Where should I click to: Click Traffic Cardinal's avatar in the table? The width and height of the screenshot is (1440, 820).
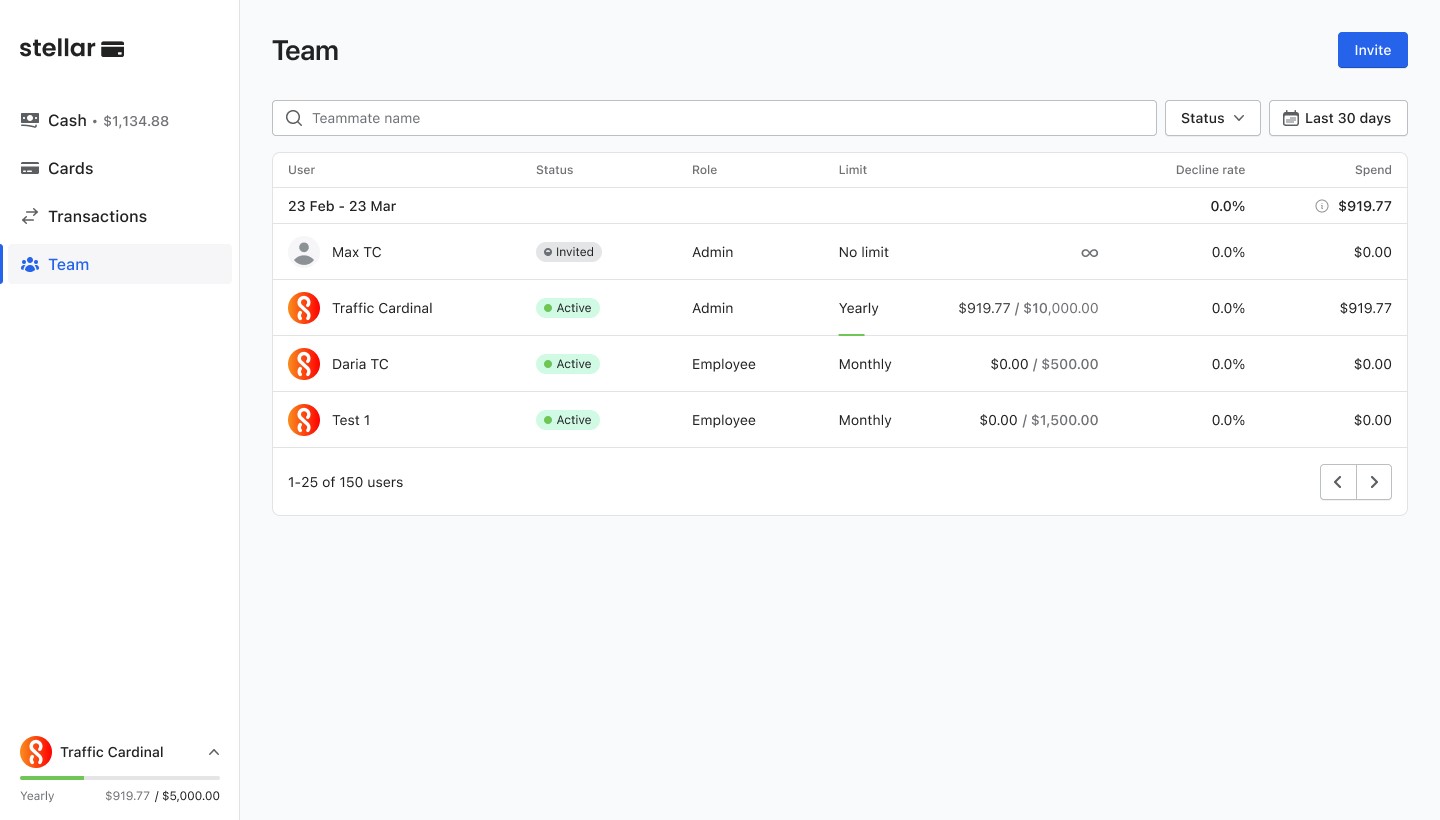(x=304, y=308)
